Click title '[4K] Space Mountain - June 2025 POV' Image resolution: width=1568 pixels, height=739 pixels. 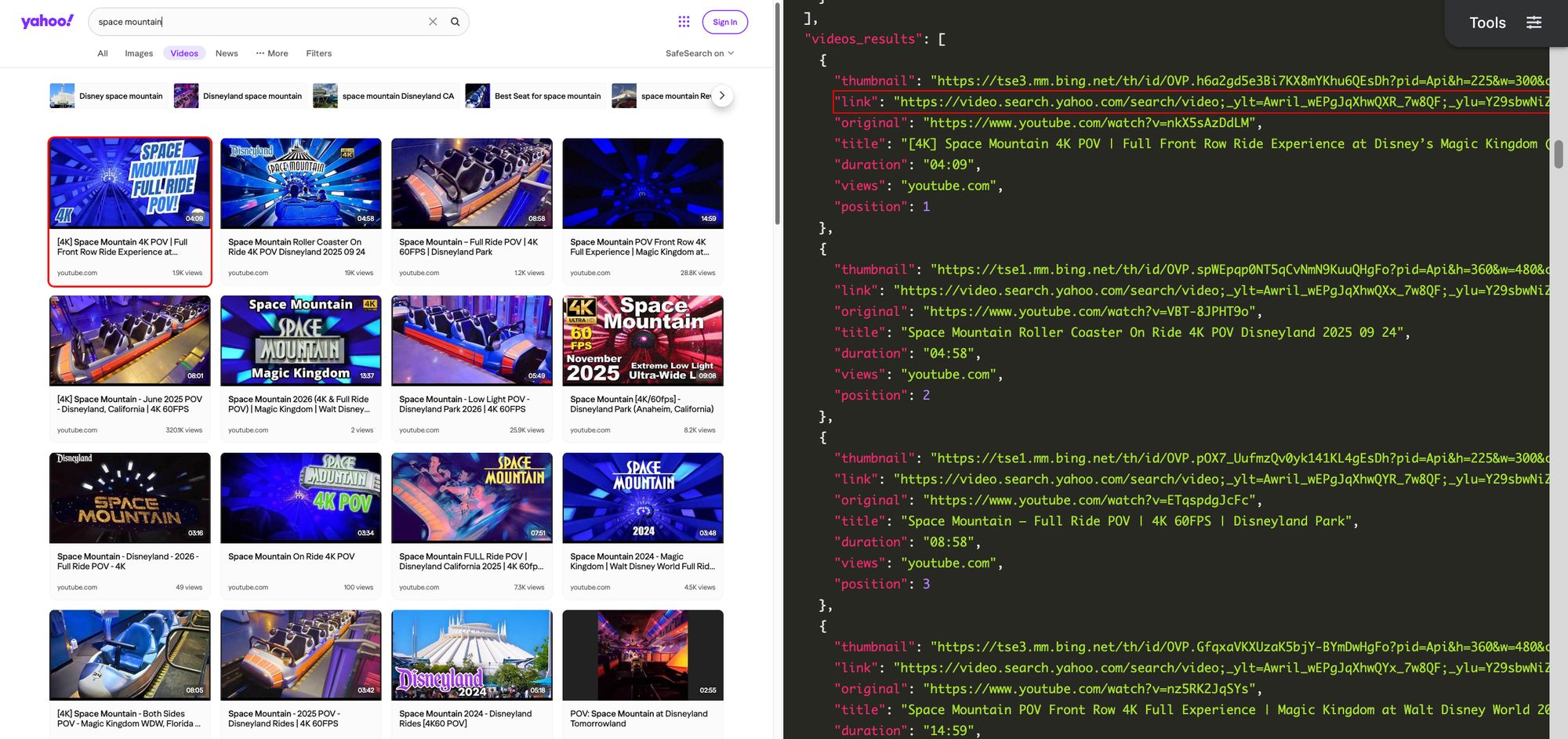129,404
